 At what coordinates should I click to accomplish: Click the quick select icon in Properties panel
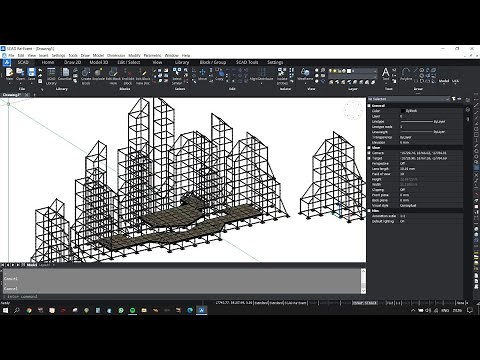pos(454,99)
